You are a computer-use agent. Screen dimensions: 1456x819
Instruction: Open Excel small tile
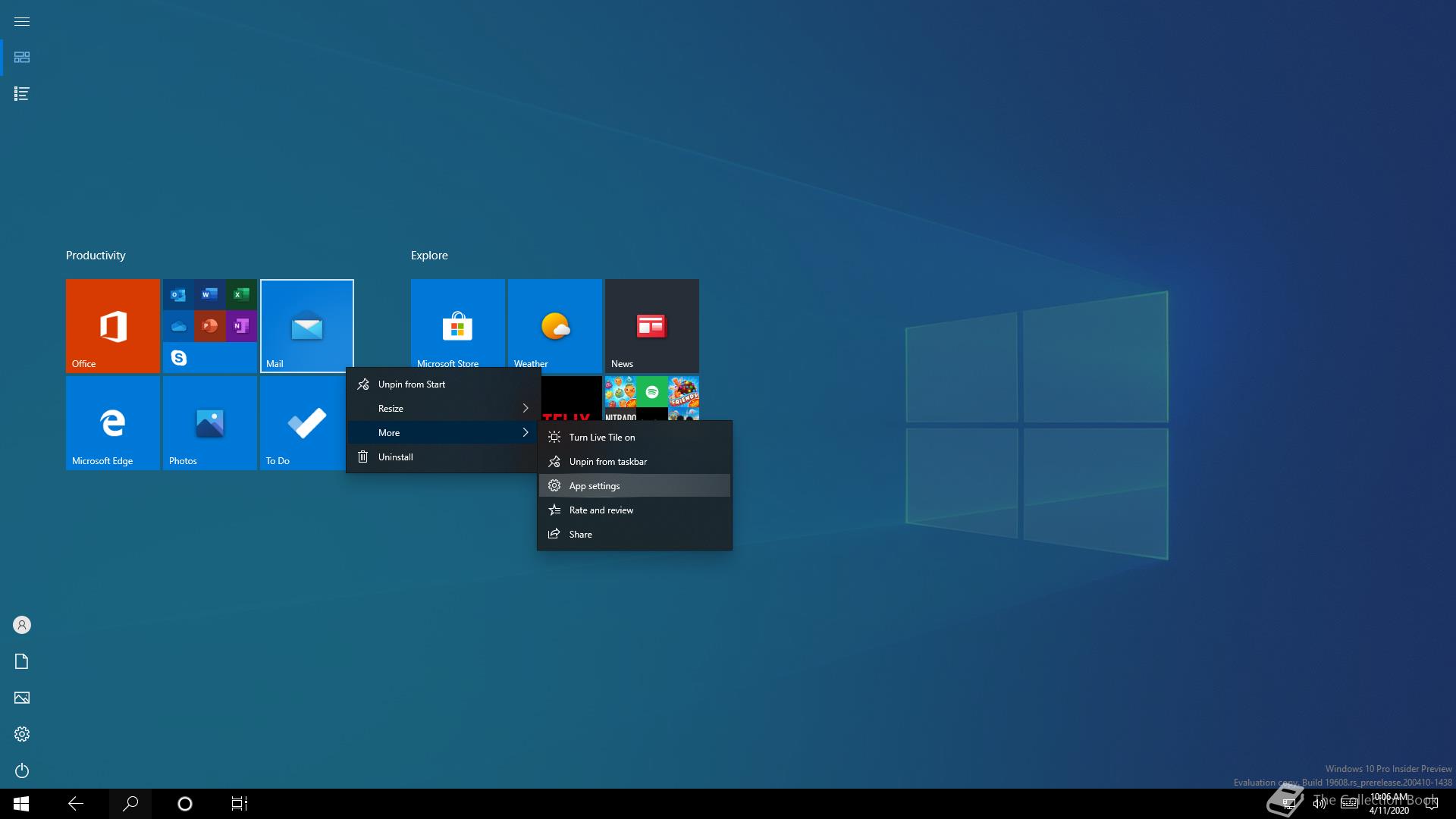(241, 294)
